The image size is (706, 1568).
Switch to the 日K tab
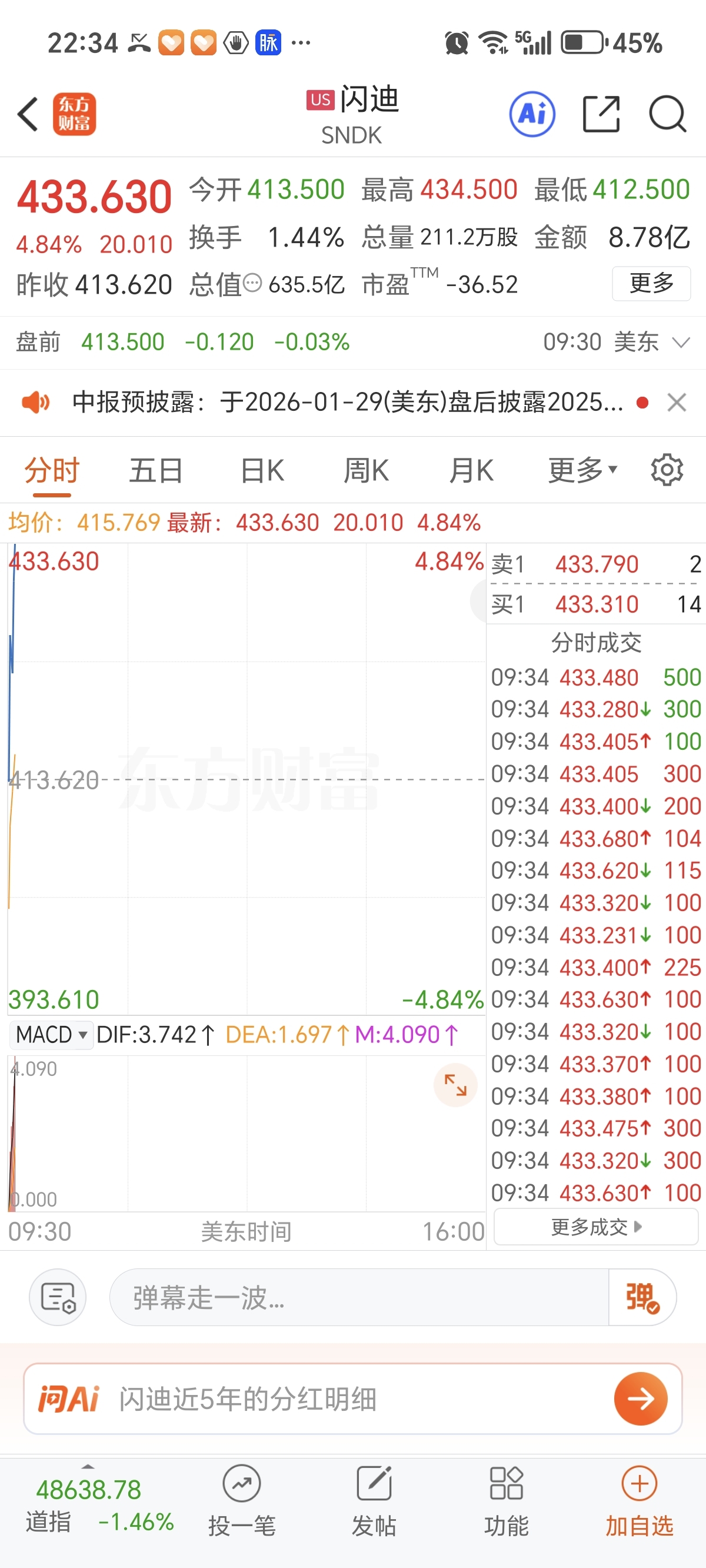pyautogui.click(x=262, y=470)
